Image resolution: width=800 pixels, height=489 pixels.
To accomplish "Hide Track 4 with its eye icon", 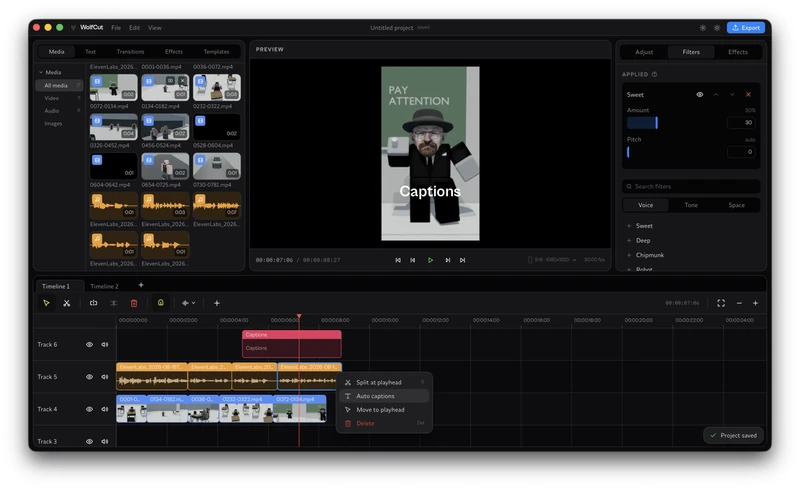I will pyautogui.click(x=89, y=409).
